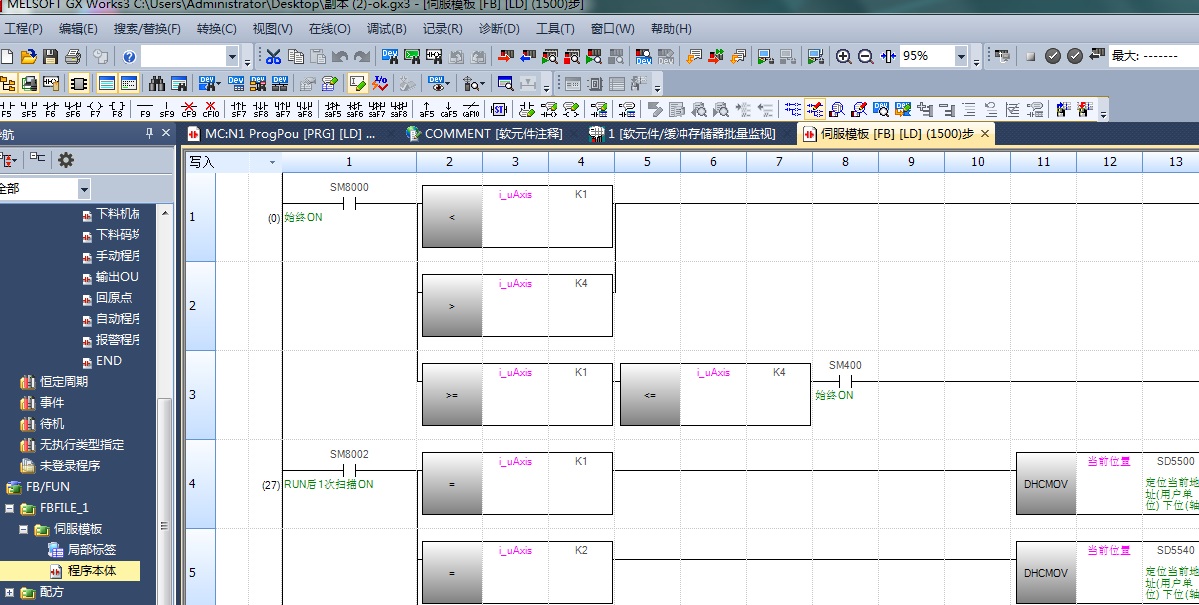Screen dimensions: 1199x605
Task: Open the 转换(C) menu
Action: point(217,29)
